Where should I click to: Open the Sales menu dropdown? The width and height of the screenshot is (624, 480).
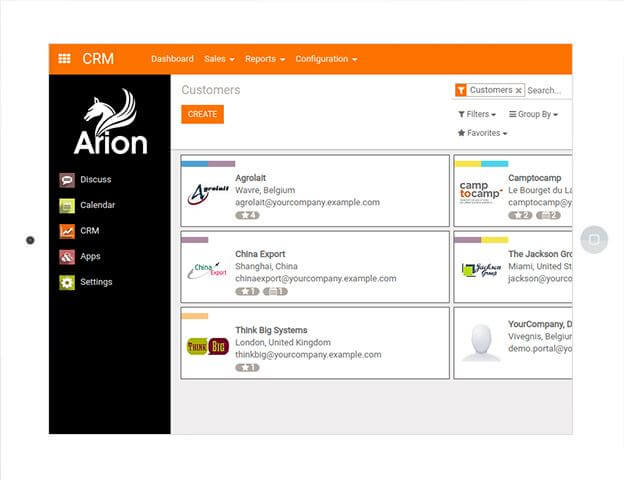coord(219,59)
